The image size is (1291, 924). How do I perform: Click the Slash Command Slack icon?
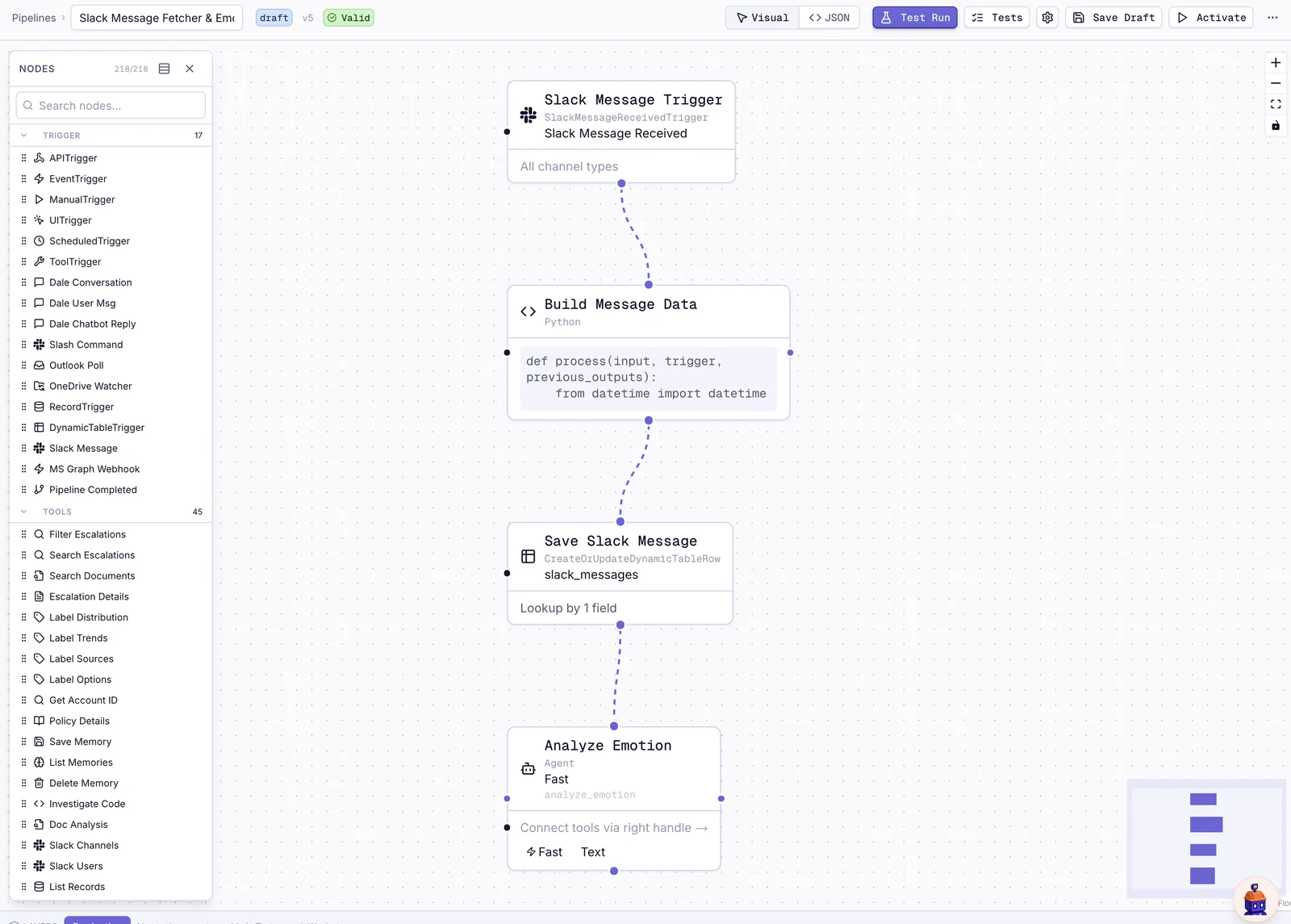tap(39, 345)
